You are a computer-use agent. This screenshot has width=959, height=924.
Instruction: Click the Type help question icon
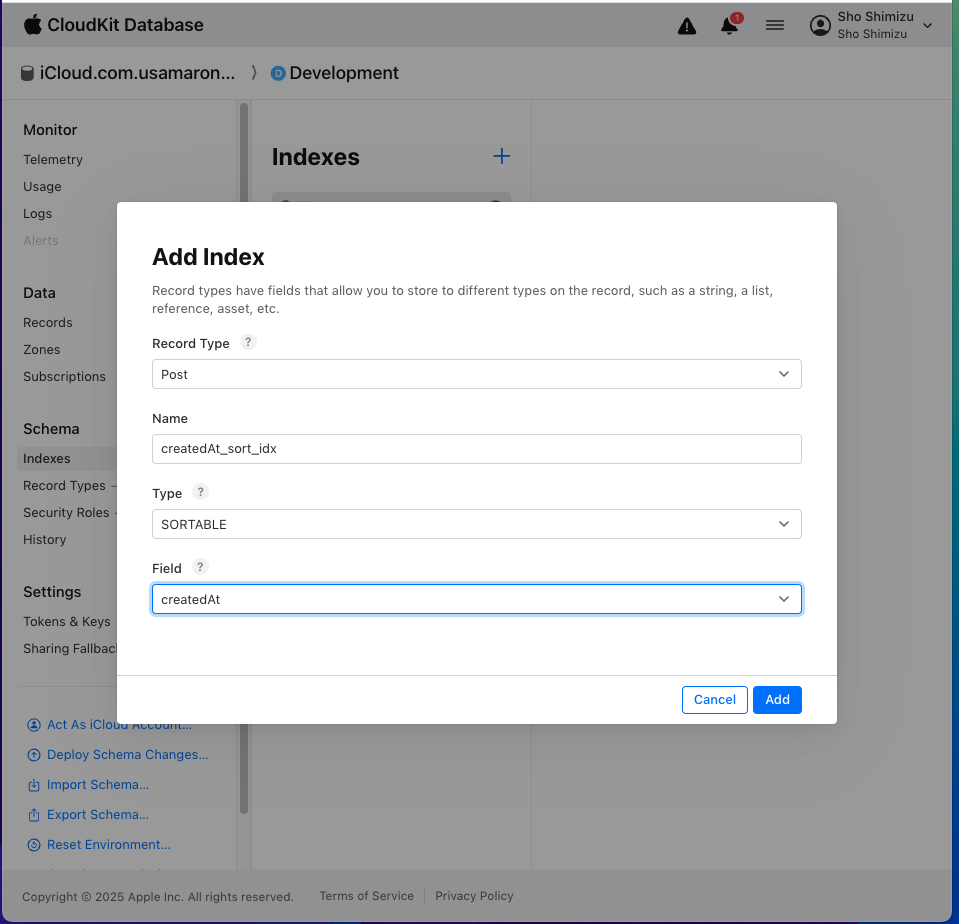pyautogui.click(x=200, y=492)
